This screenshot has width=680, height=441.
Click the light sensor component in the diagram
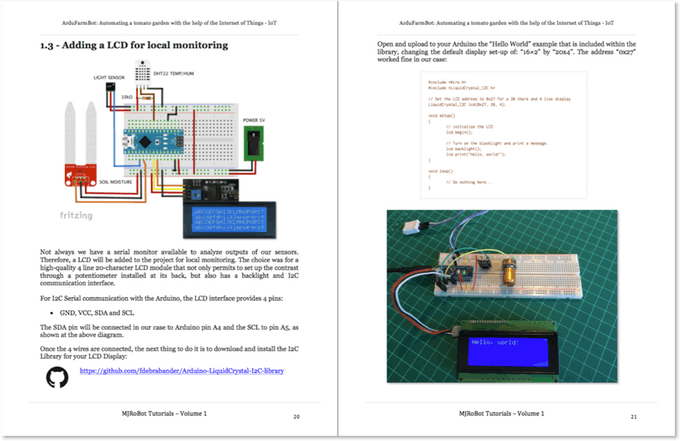click(x=111, y=87)
